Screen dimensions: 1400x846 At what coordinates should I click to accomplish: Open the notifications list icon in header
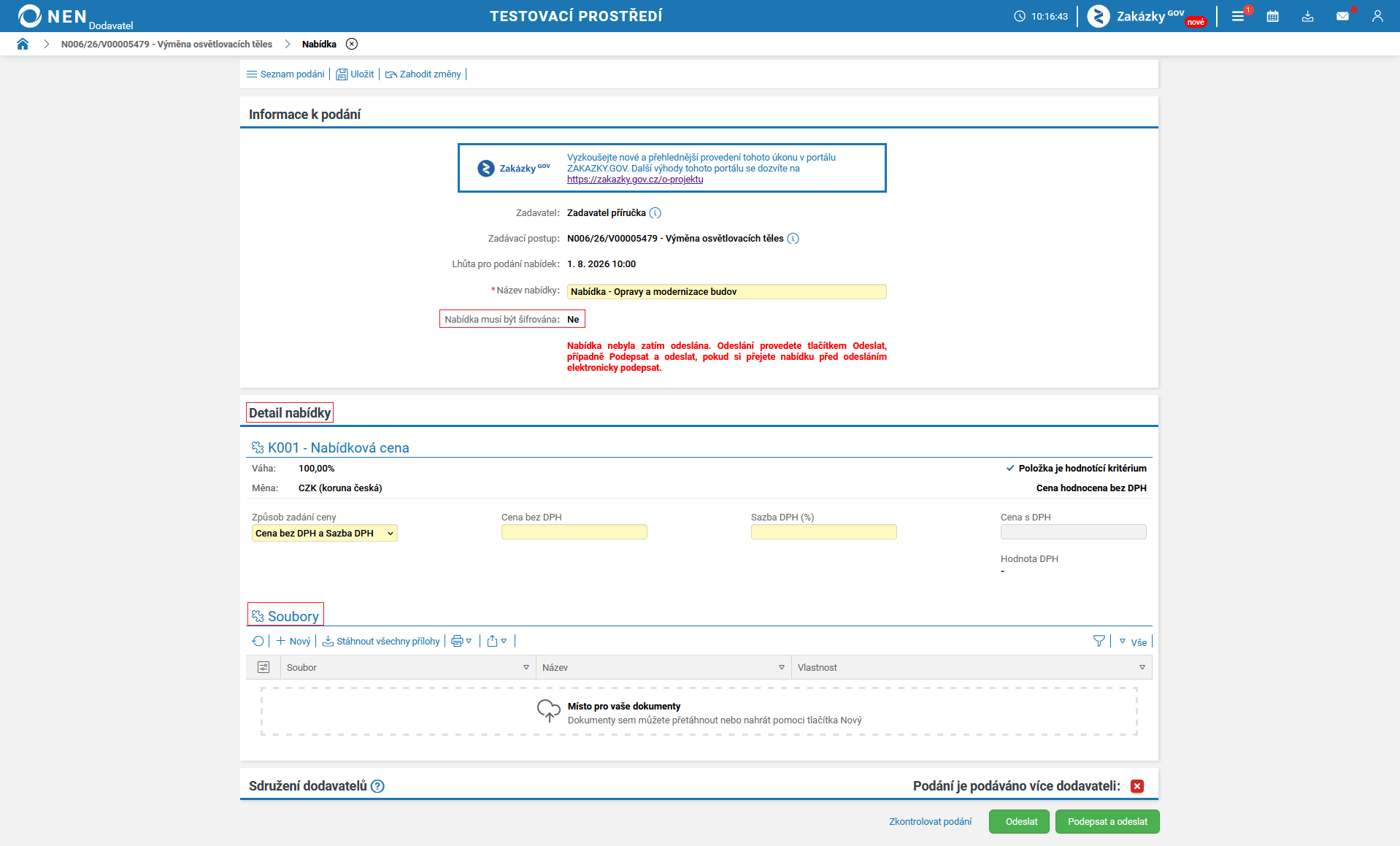[1238, 16]
